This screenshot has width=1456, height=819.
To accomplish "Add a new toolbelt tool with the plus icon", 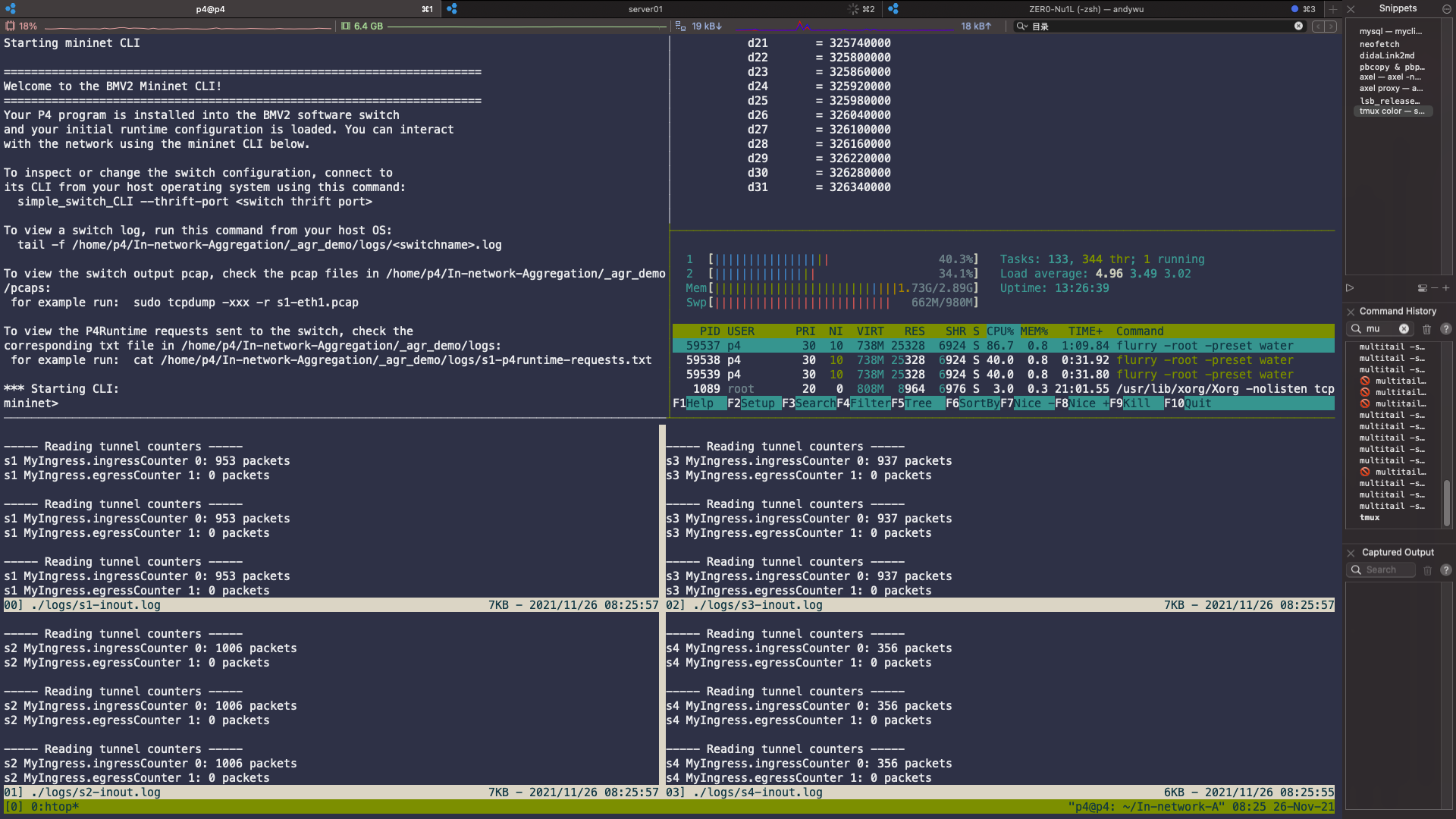I will pos(1446,287).
